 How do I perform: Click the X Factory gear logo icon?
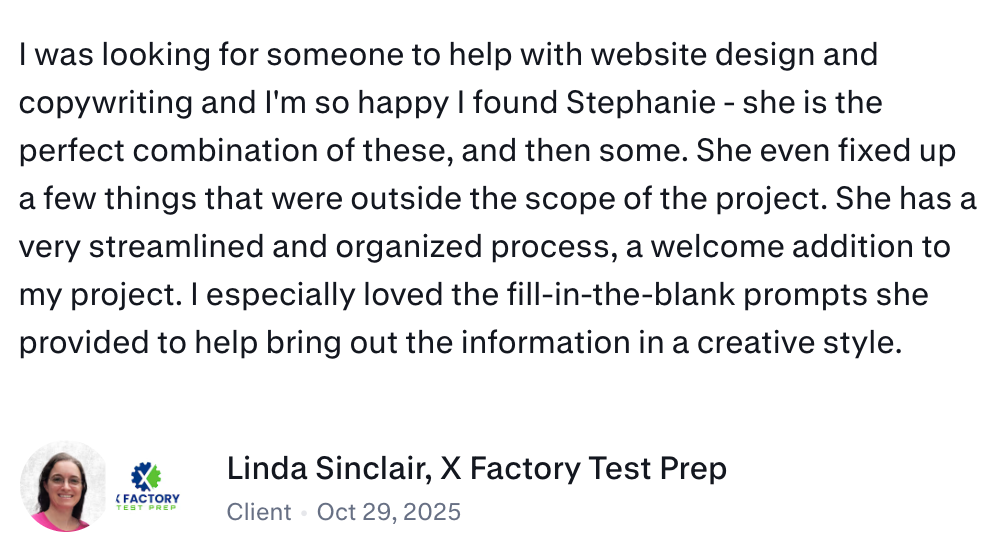[x=146, y=477]
